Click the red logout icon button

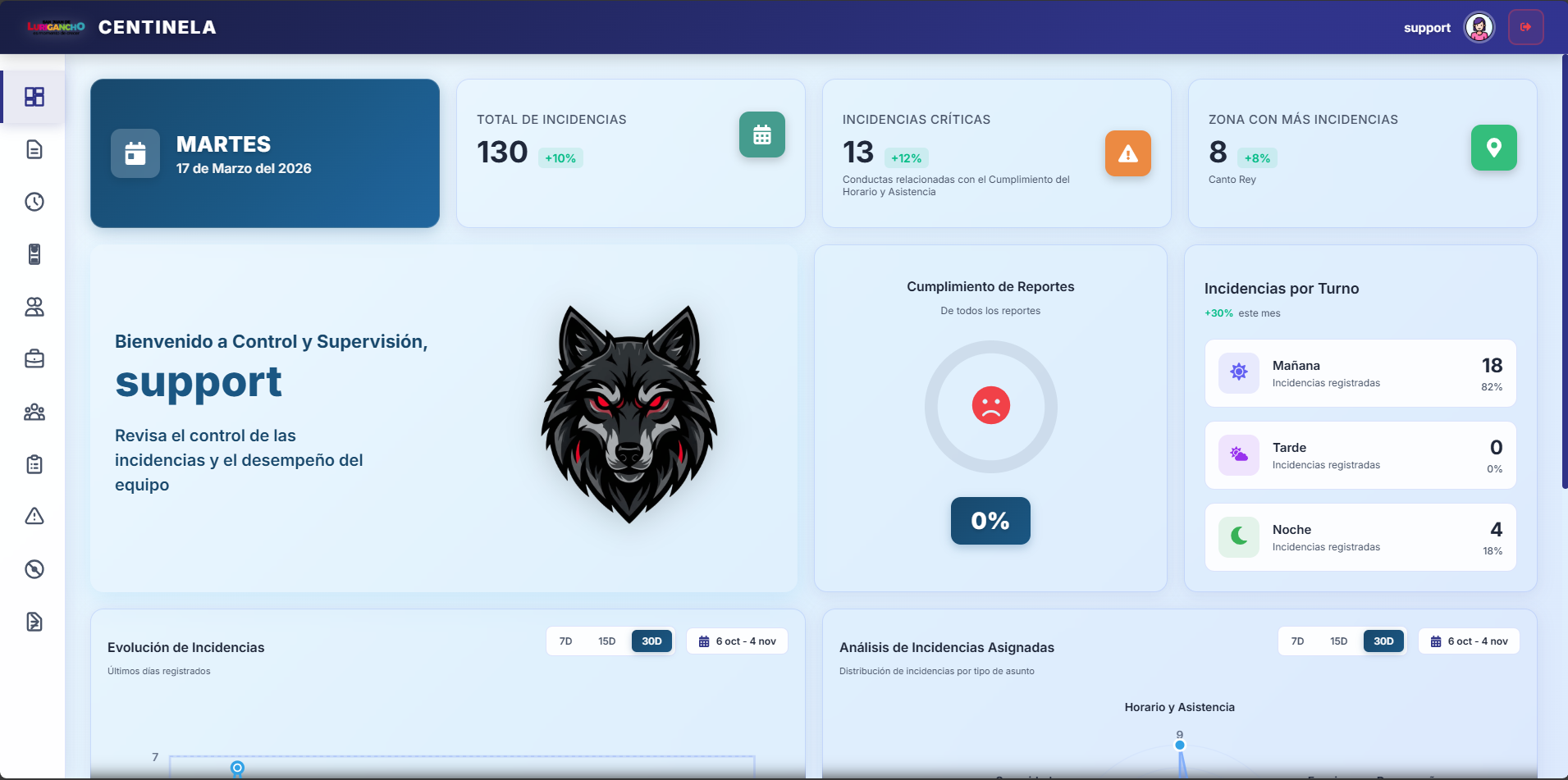(x=1526, y=27)
